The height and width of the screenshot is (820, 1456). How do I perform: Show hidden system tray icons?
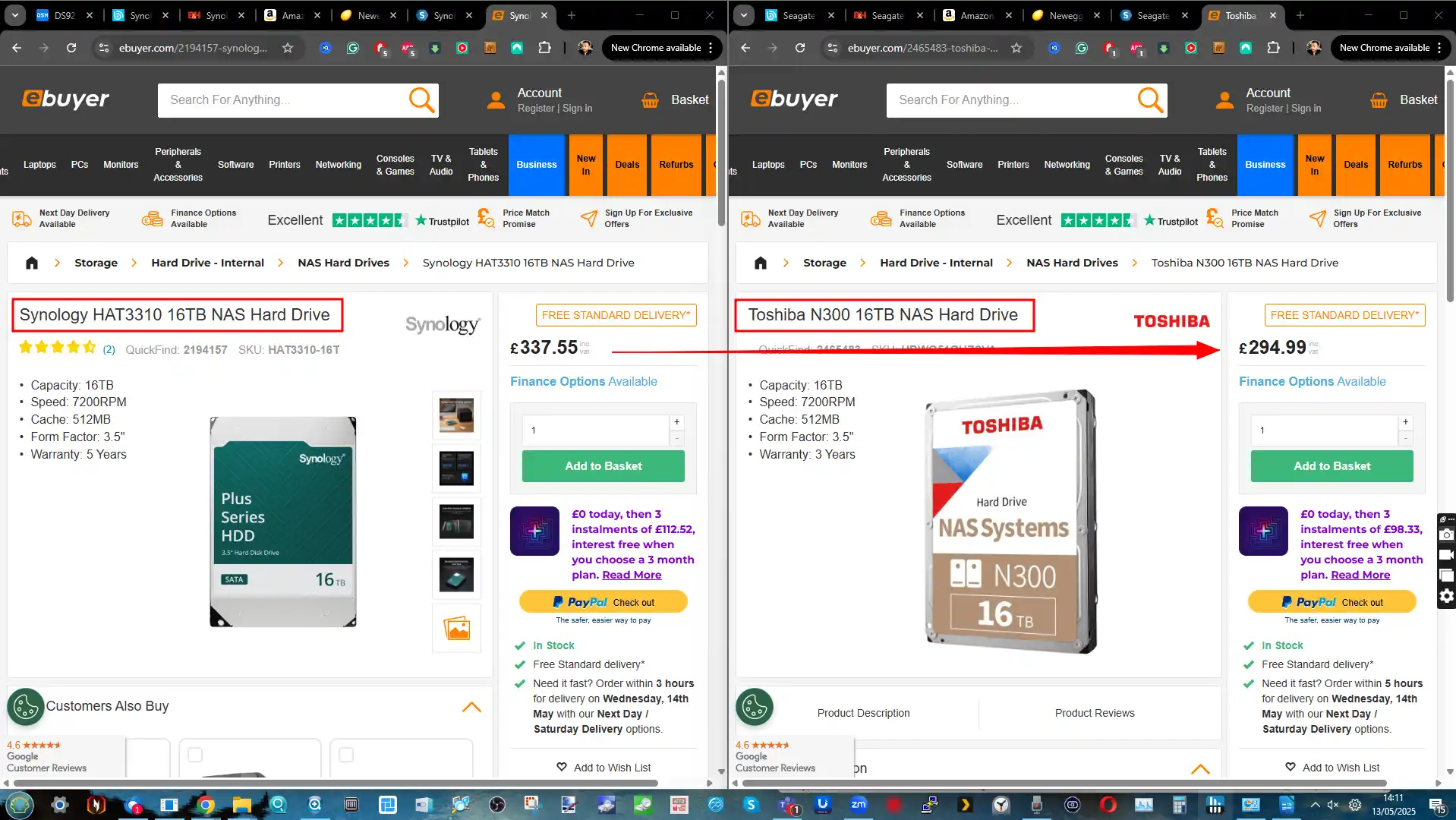pos(1315,805)
